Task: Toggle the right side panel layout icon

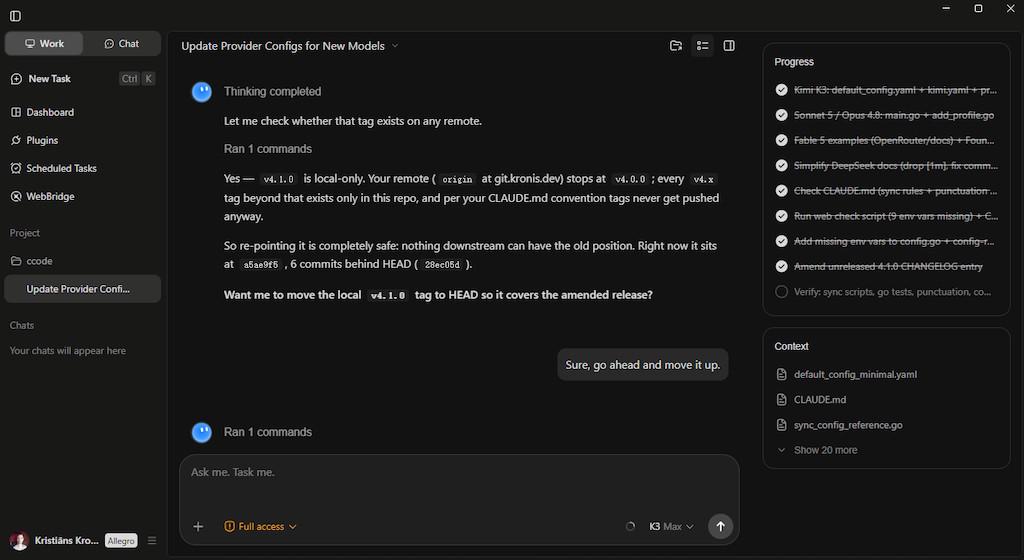Action: click(x=729, y=46)
